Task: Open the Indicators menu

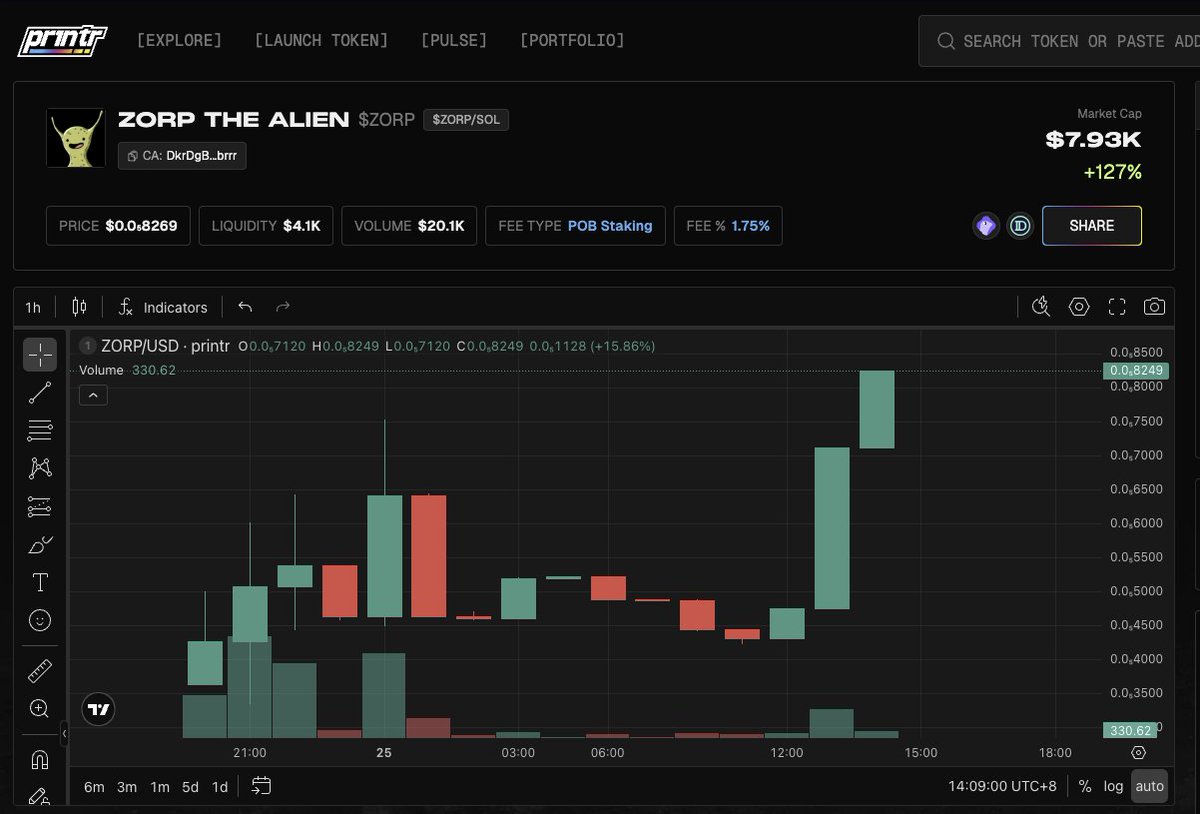Action: pyautogui.click(x=163, y=307)
